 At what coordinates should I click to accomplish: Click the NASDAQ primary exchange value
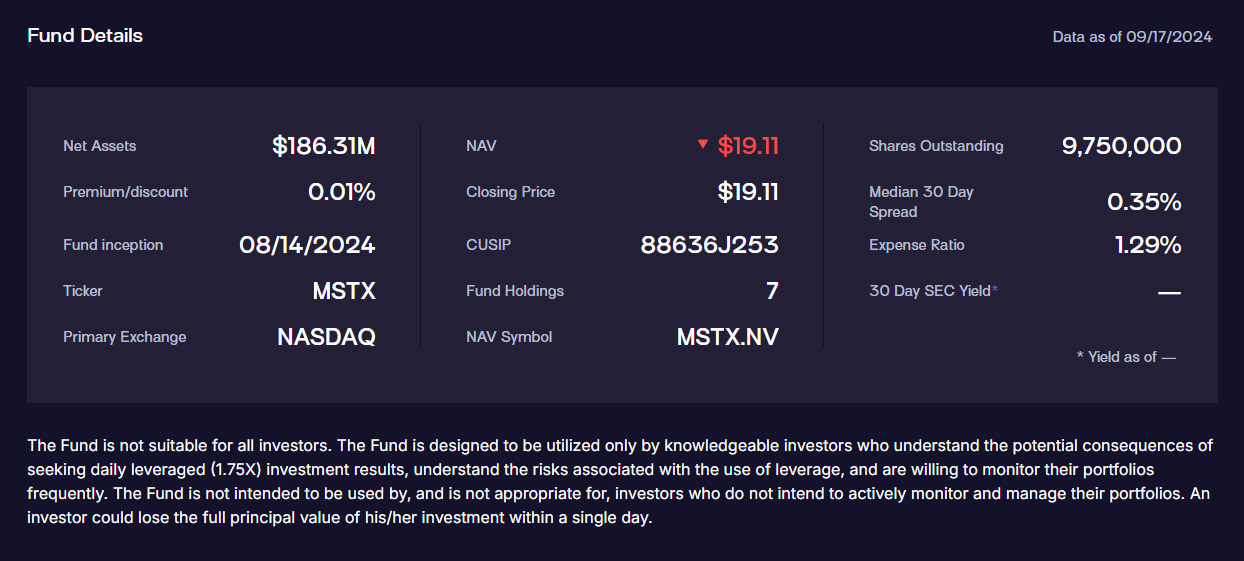click(326, 337)
